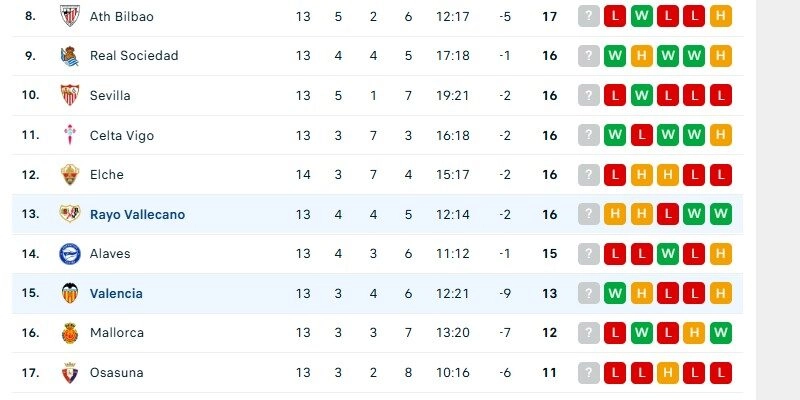Click Ath Bilbao's upcoming match question mark
Image resolution: width=800 pixels, height=400 pixels.
click(589, 16)
